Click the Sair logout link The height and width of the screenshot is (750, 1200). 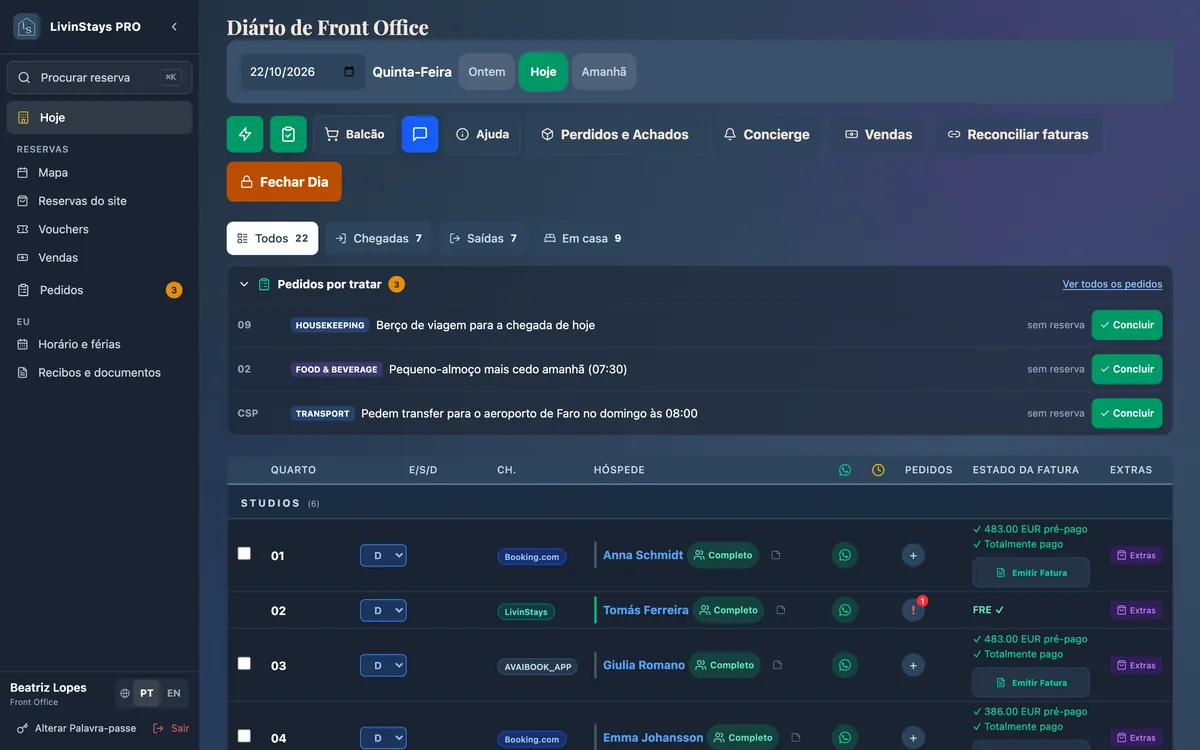pyautogui.click(x=171, y=728)
